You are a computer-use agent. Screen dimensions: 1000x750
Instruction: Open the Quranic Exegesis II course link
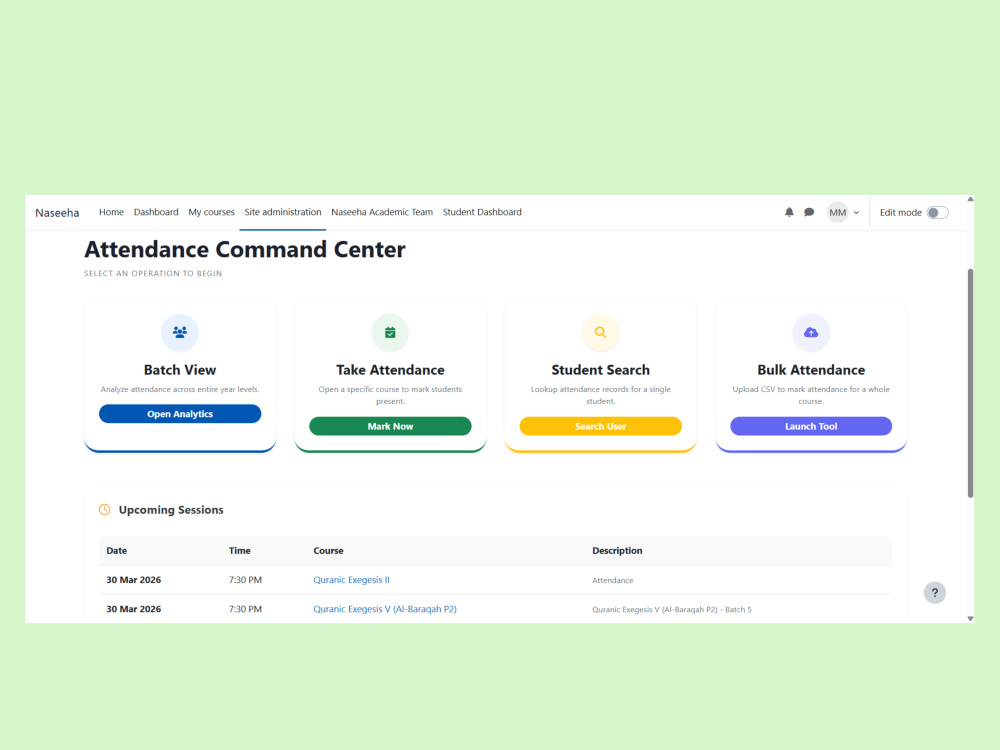pos(351,580)
